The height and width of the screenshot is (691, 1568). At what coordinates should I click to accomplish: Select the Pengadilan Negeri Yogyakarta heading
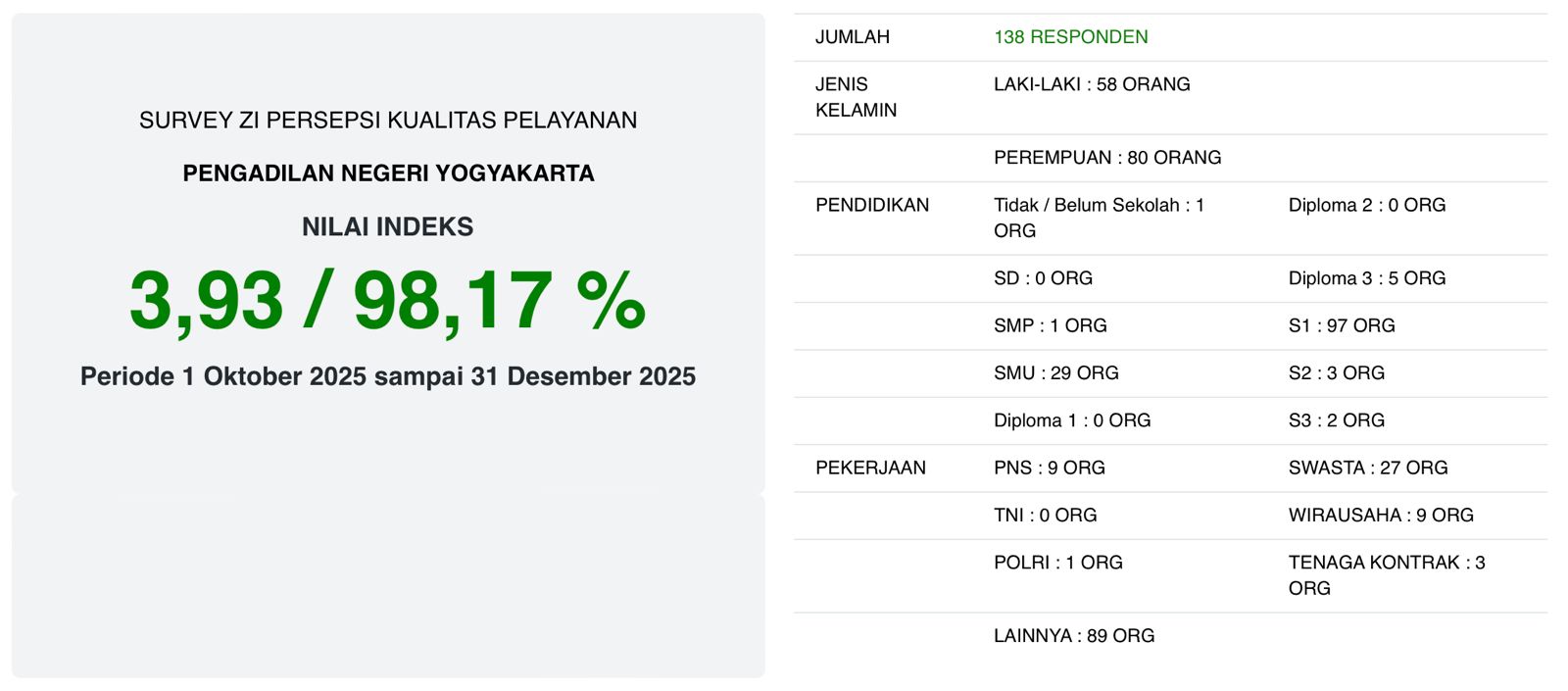point(388,173)
